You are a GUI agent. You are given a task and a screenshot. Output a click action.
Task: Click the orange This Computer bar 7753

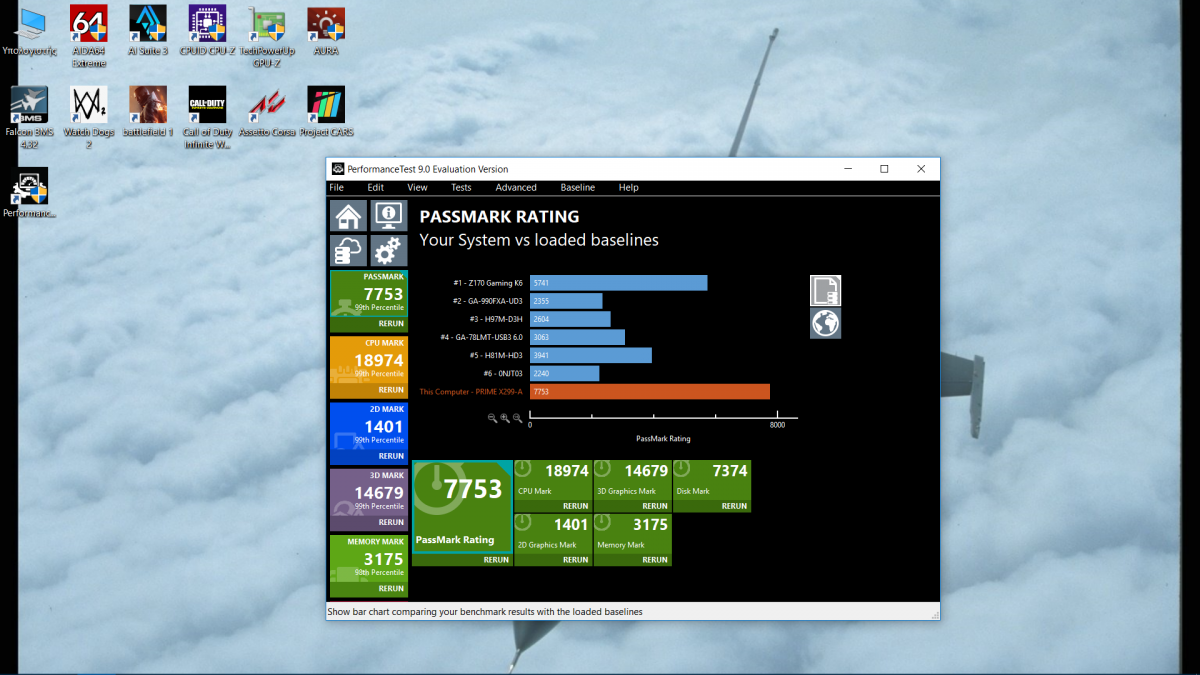coord(650,392)
